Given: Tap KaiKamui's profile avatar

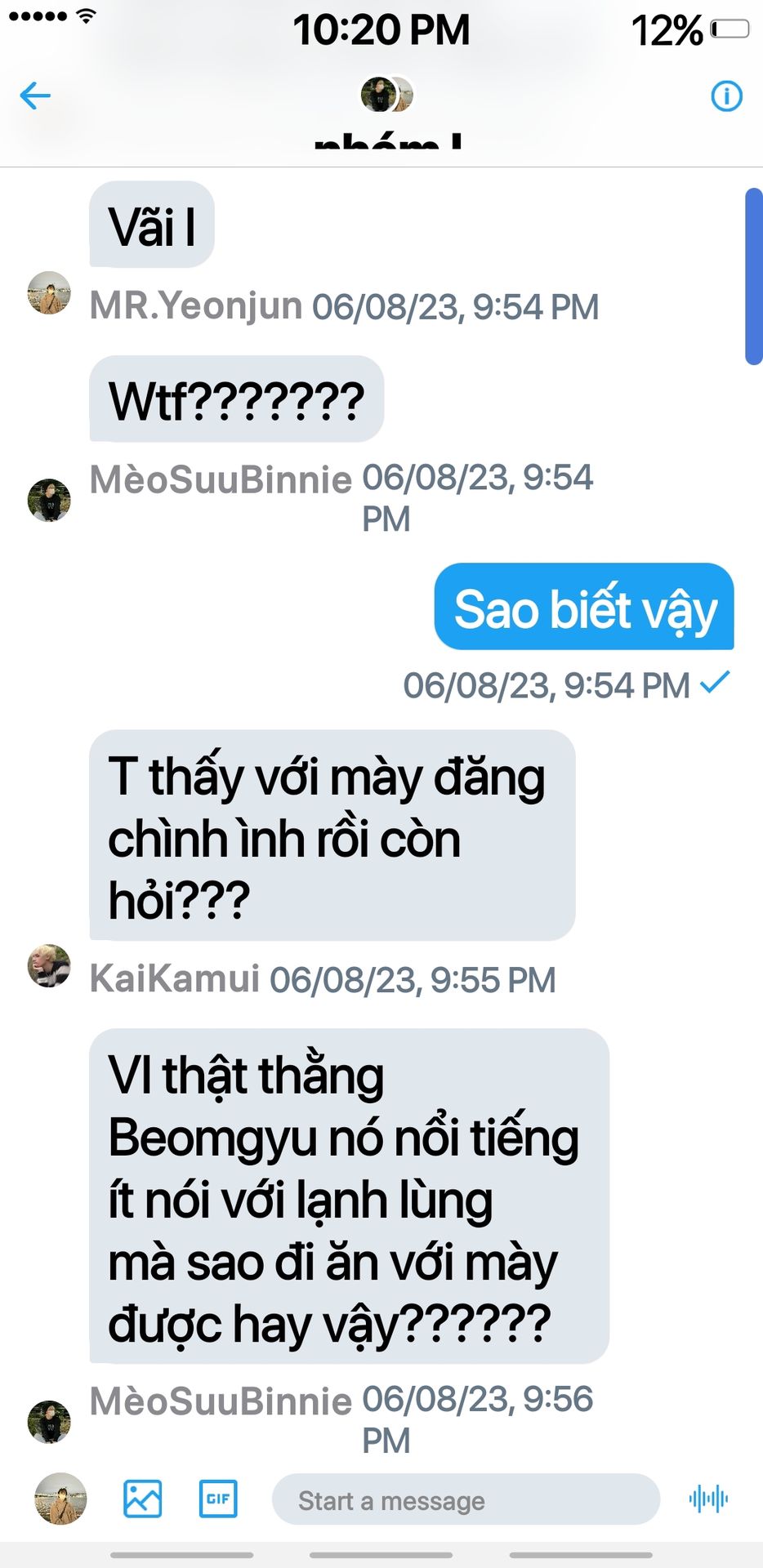Looking at the screenshot, I should (x=49, y=966).
